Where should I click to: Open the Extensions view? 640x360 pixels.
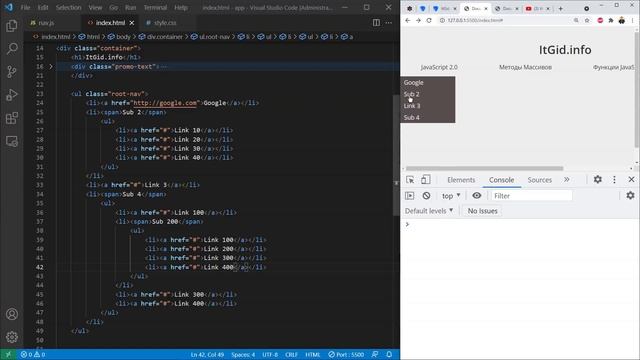12,118
